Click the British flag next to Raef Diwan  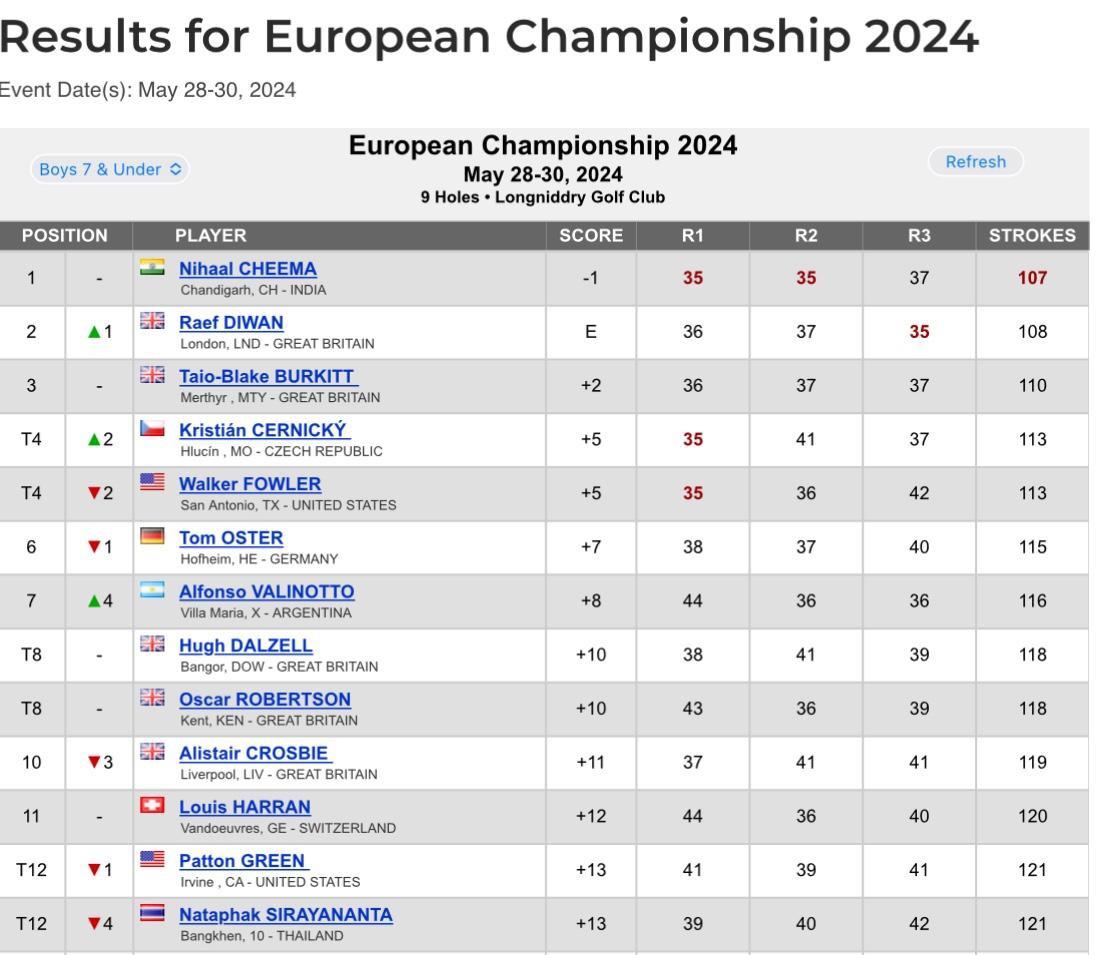(152, 321)
